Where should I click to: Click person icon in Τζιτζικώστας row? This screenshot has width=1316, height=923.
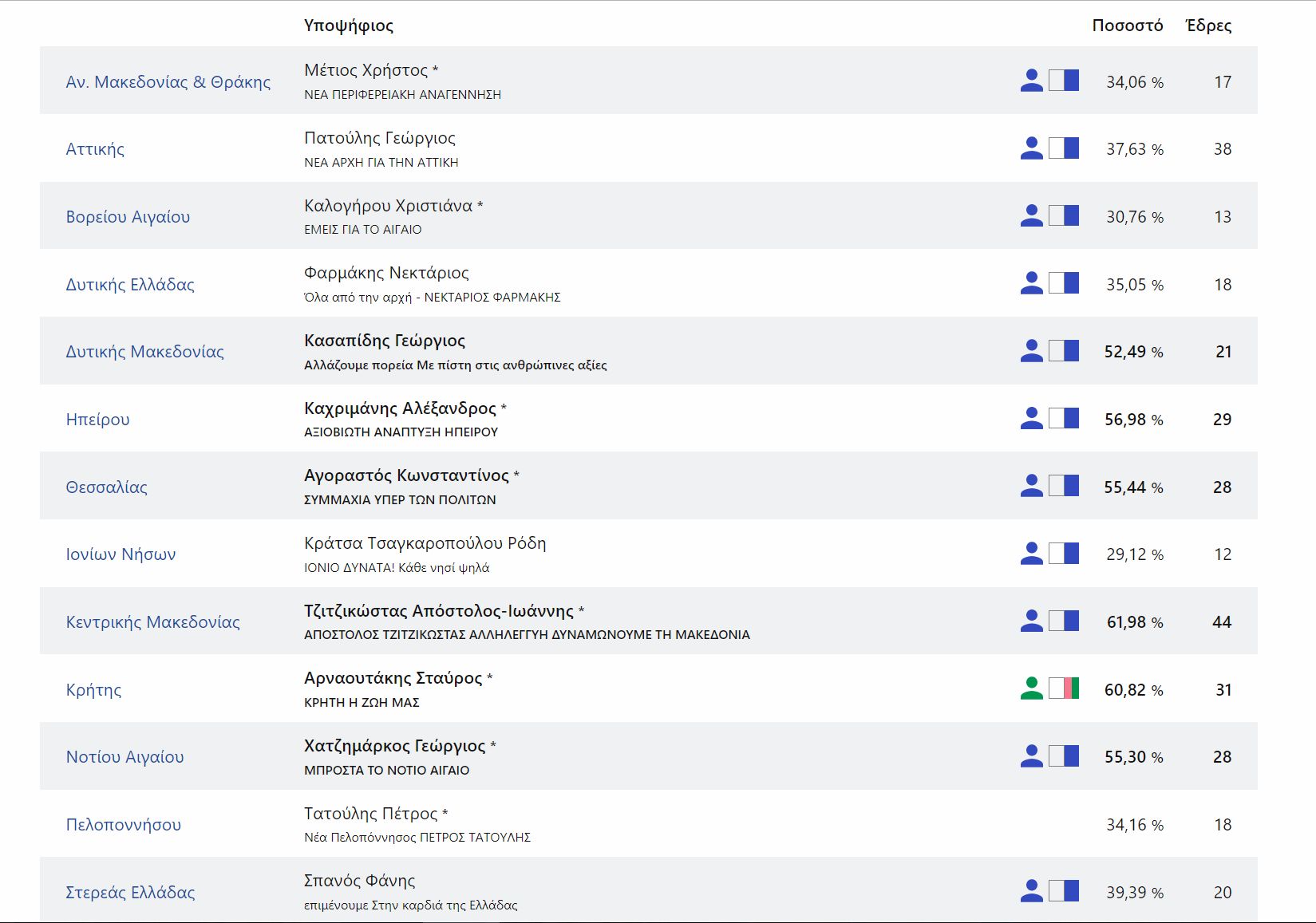click(x=1031, y=621)
